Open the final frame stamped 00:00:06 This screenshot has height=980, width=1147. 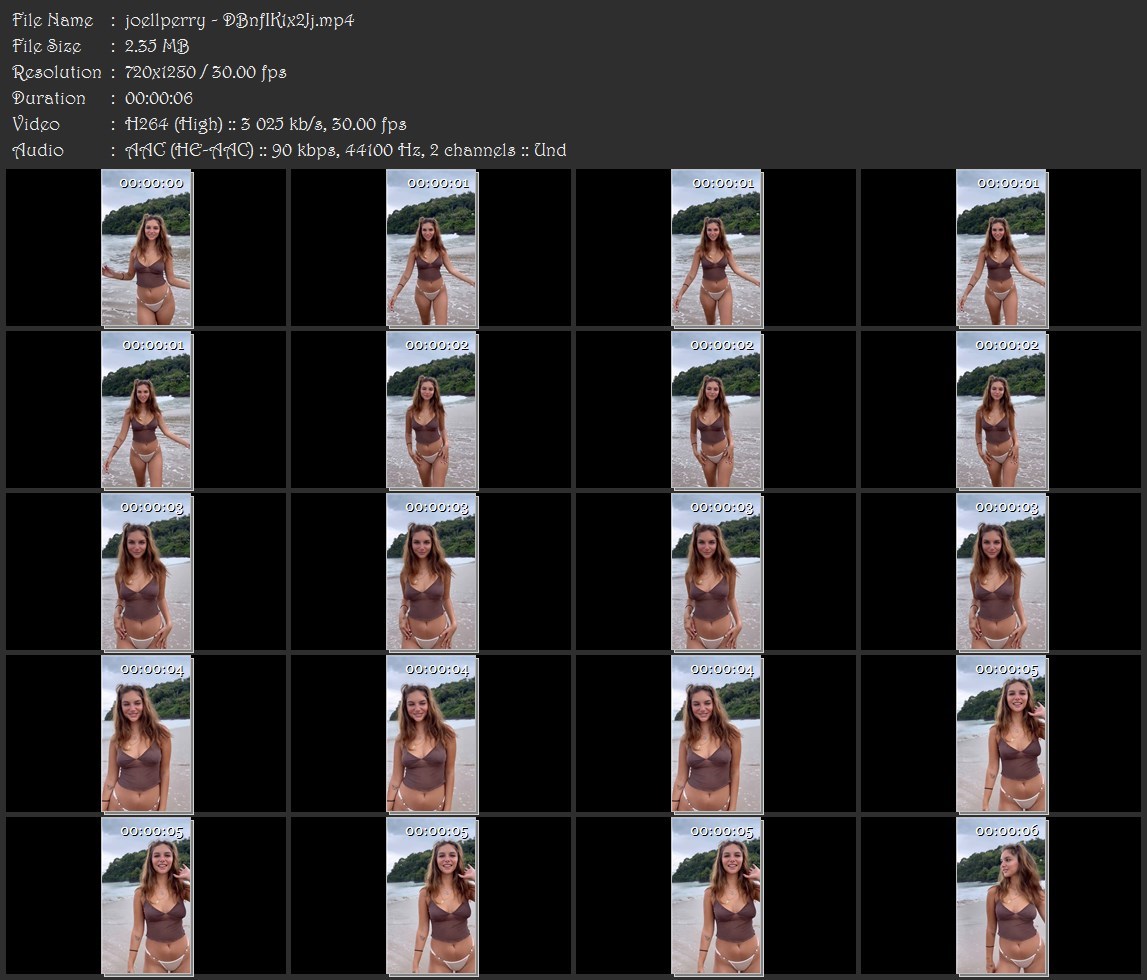click(1001, 896)
